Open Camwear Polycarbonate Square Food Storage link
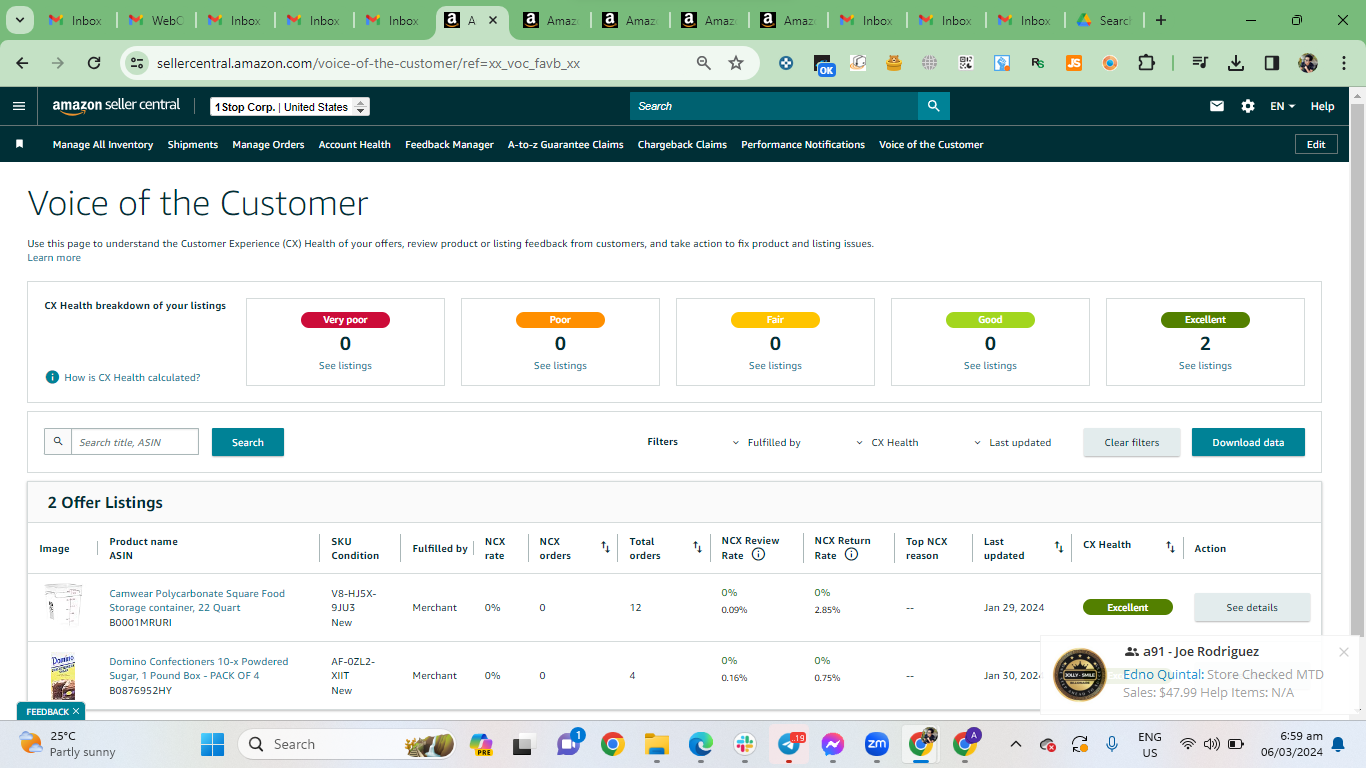 [197, 600]
